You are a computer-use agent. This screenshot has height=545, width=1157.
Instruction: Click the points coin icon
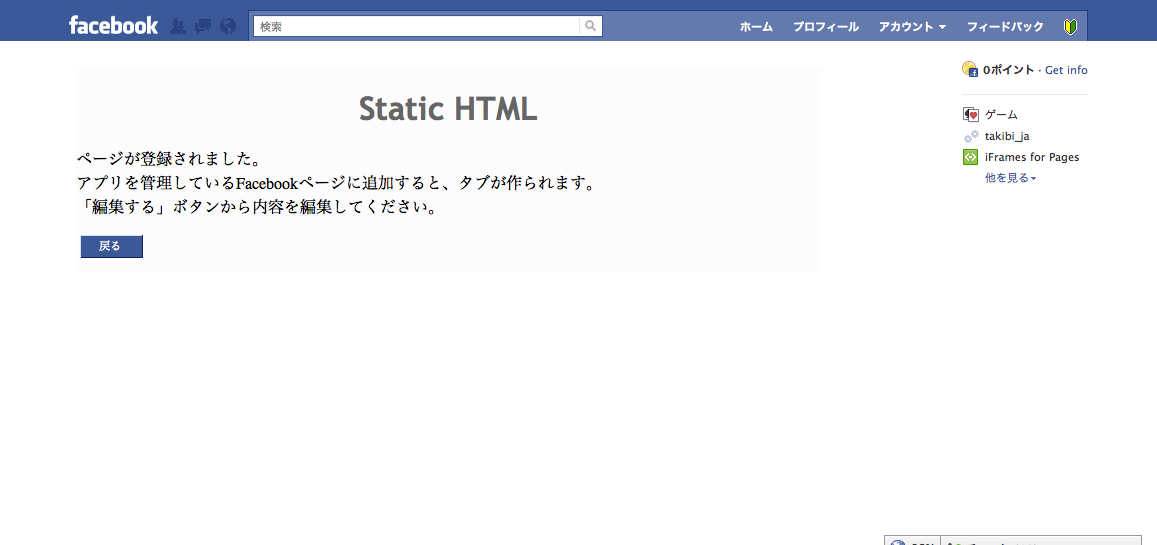click(970, 69)
